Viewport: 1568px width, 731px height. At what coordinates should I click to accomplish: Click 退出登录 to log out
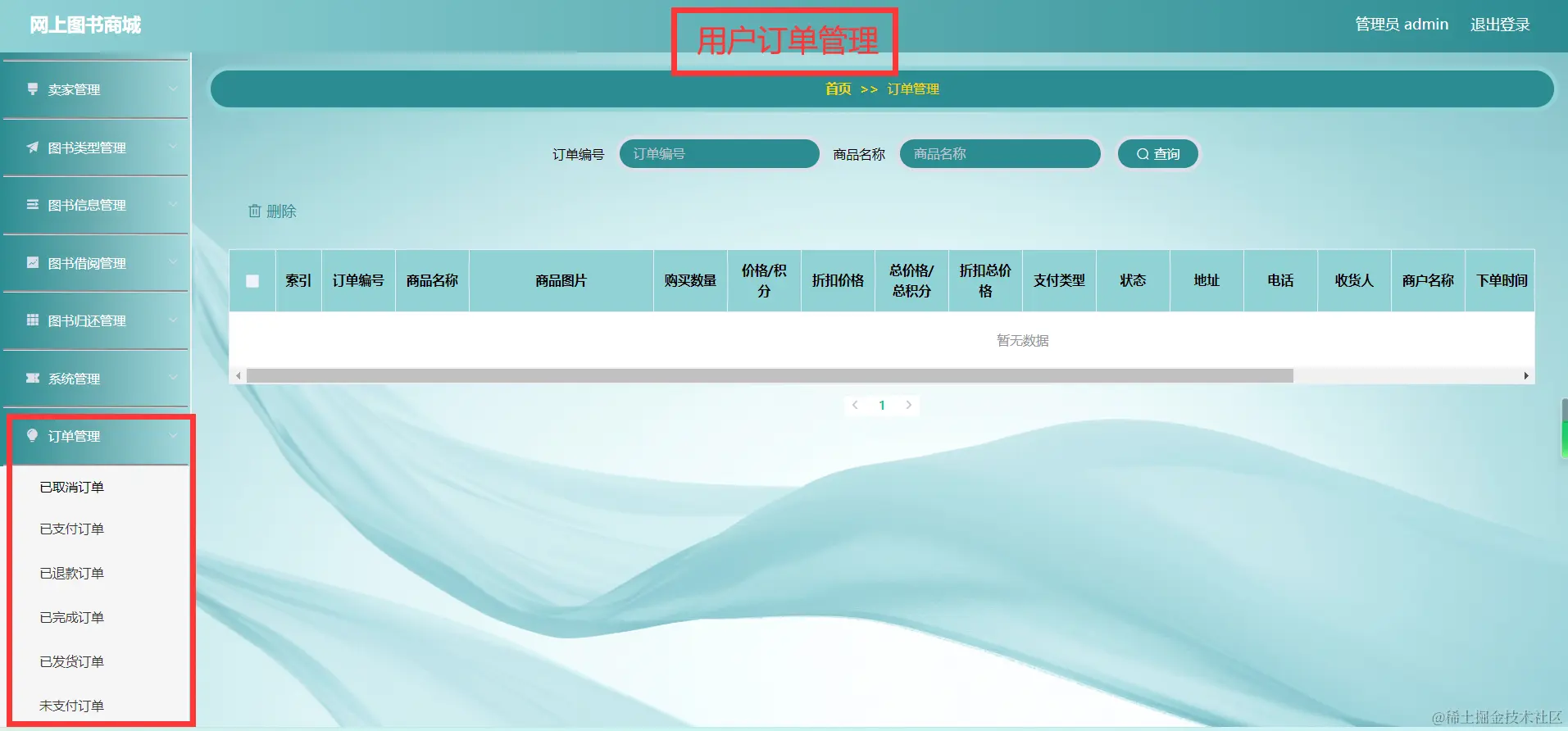[x=1500, y=25]
